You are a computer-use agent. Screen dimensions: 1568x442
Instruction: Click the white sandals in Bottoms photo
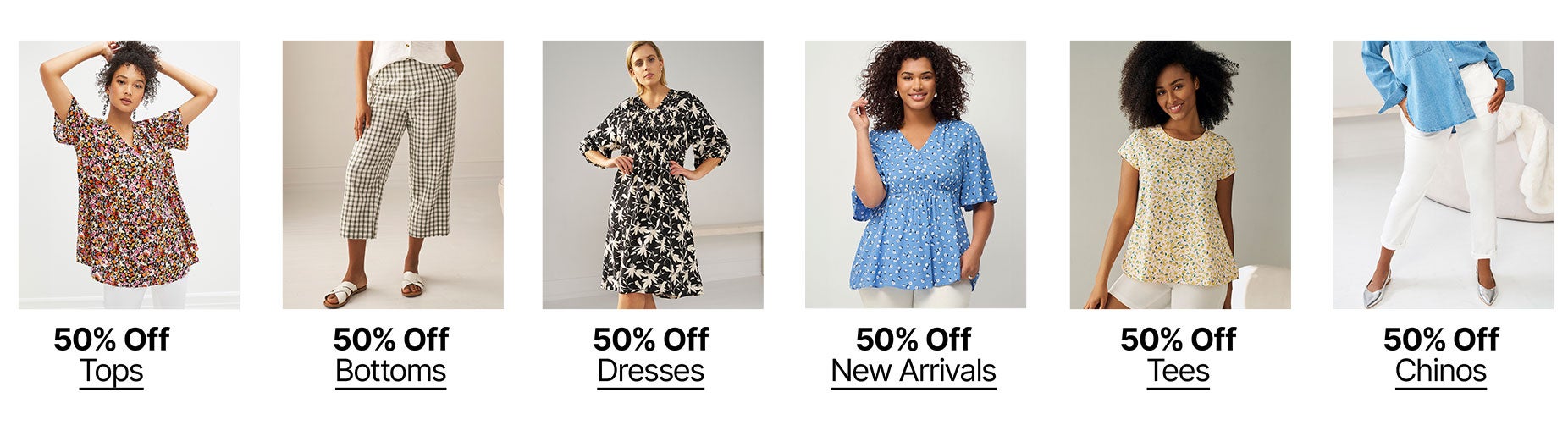[374, 289]
